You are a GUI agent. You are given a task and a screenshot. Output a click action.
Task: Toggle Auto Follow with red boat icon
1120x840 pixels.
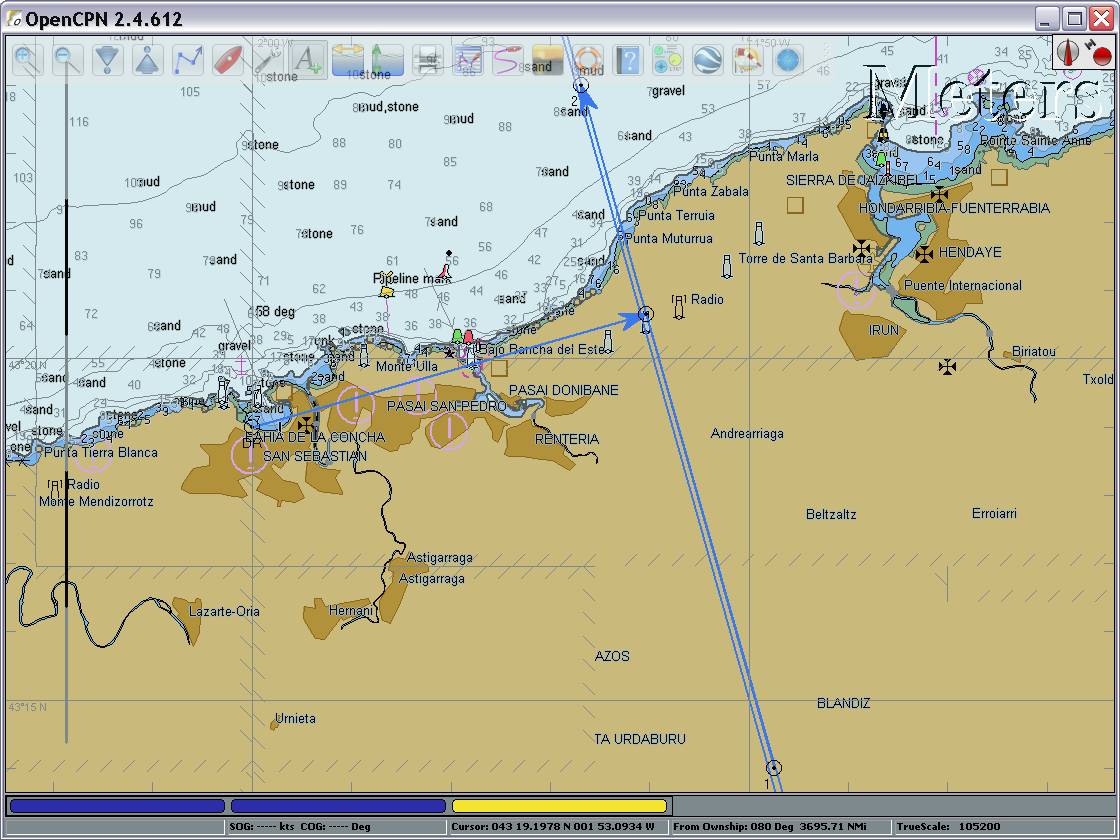click(x=227, y=60)
